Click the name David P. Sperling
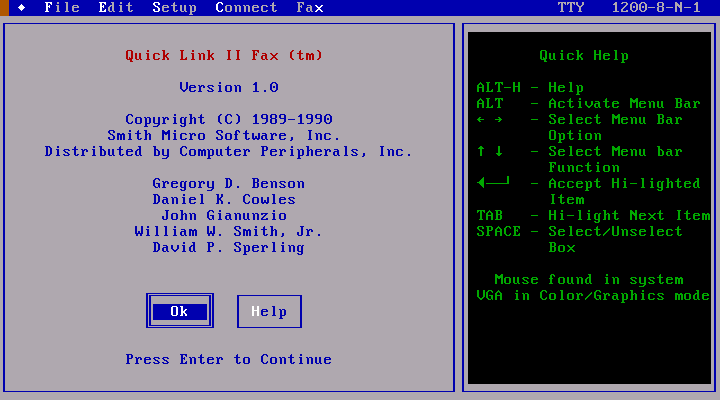720x400 pixels. 229,248
